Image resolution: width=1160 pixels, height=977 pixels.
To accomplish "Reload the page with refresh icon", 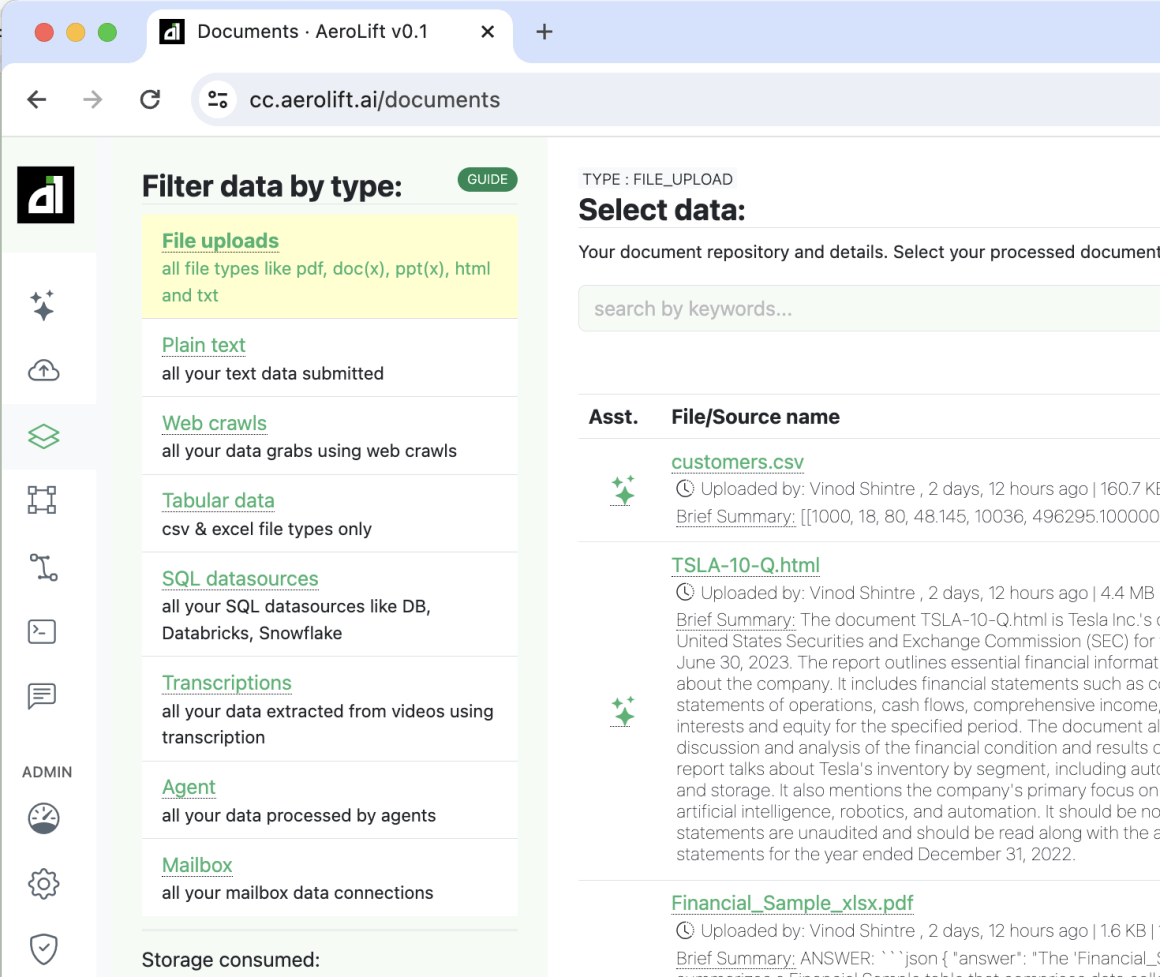I will click(x=150, y=99).
